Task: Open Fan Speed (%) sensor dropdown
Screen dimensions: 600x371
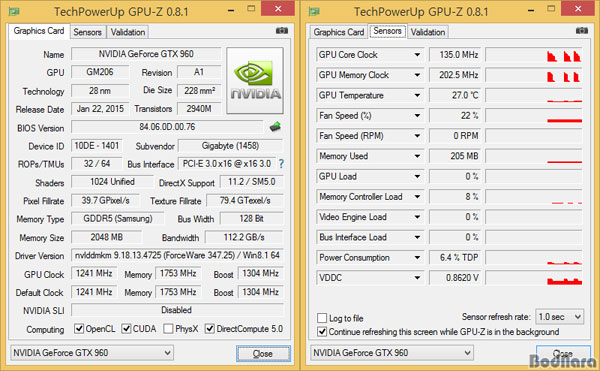Action: (417, 116)
